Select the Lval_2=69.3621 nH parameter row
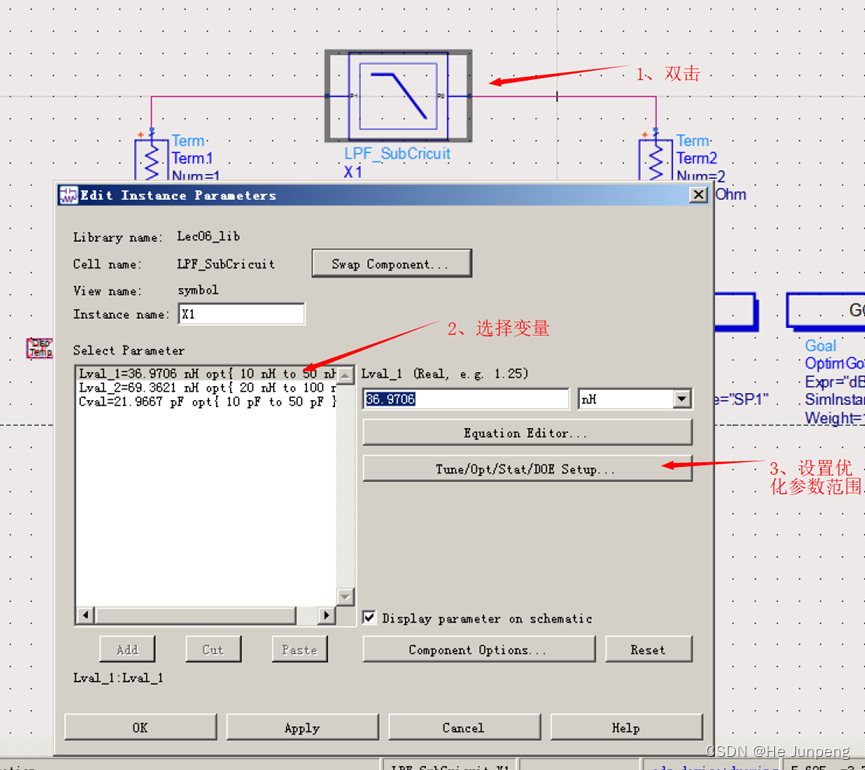Image resolution: width=865 pixels, height=770 pixels. click(x=206, y=388)
